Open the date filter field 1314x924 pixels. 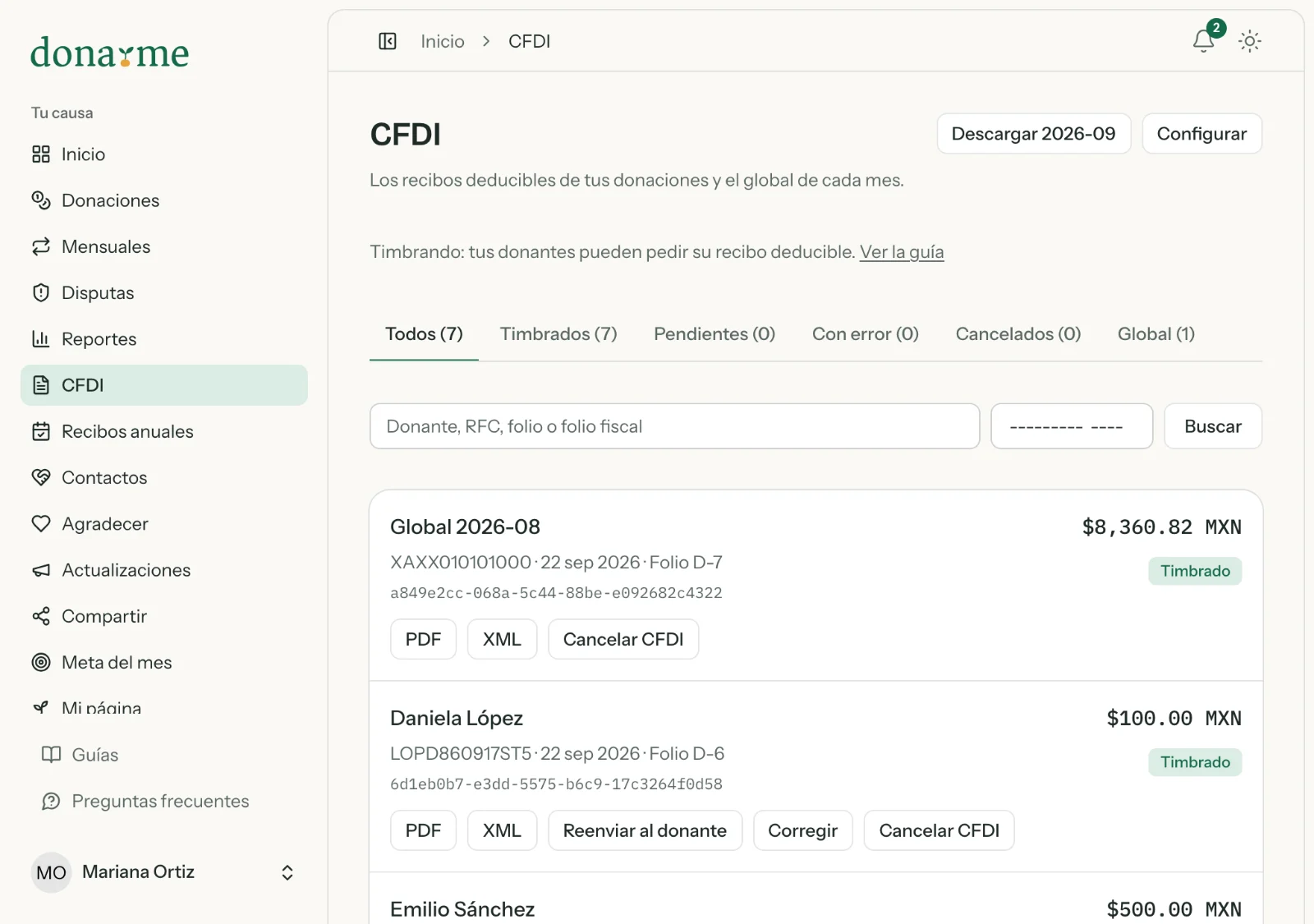[1072, 426]
